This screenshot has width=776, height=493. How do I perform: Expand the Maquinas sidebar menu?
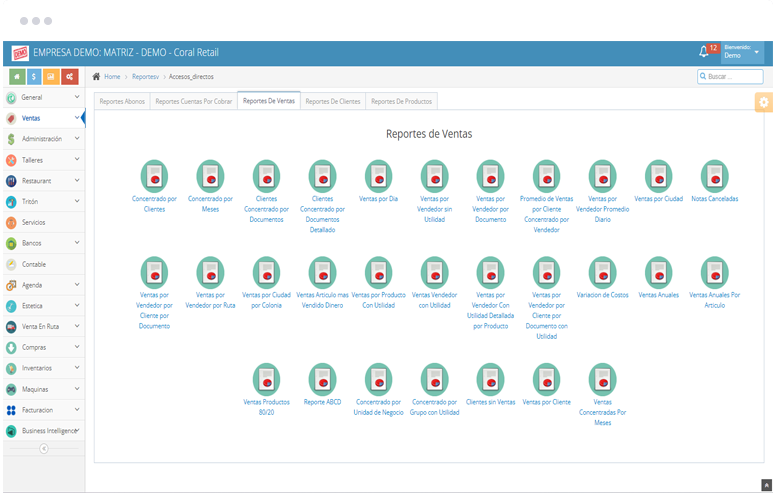click(x=44, y=389)
